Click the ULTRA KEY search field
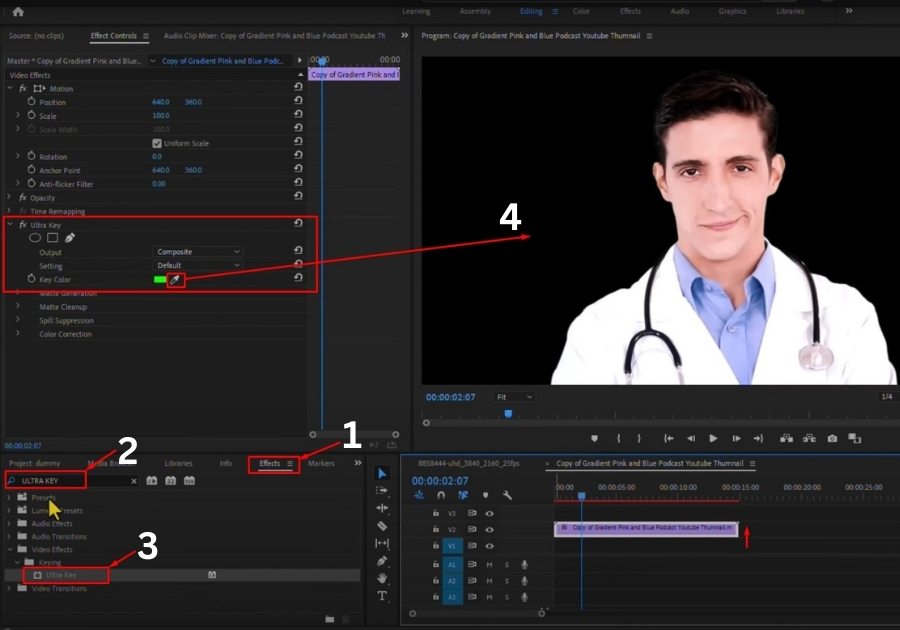Screen dimensions: 900x630 [x=72, y=481]
